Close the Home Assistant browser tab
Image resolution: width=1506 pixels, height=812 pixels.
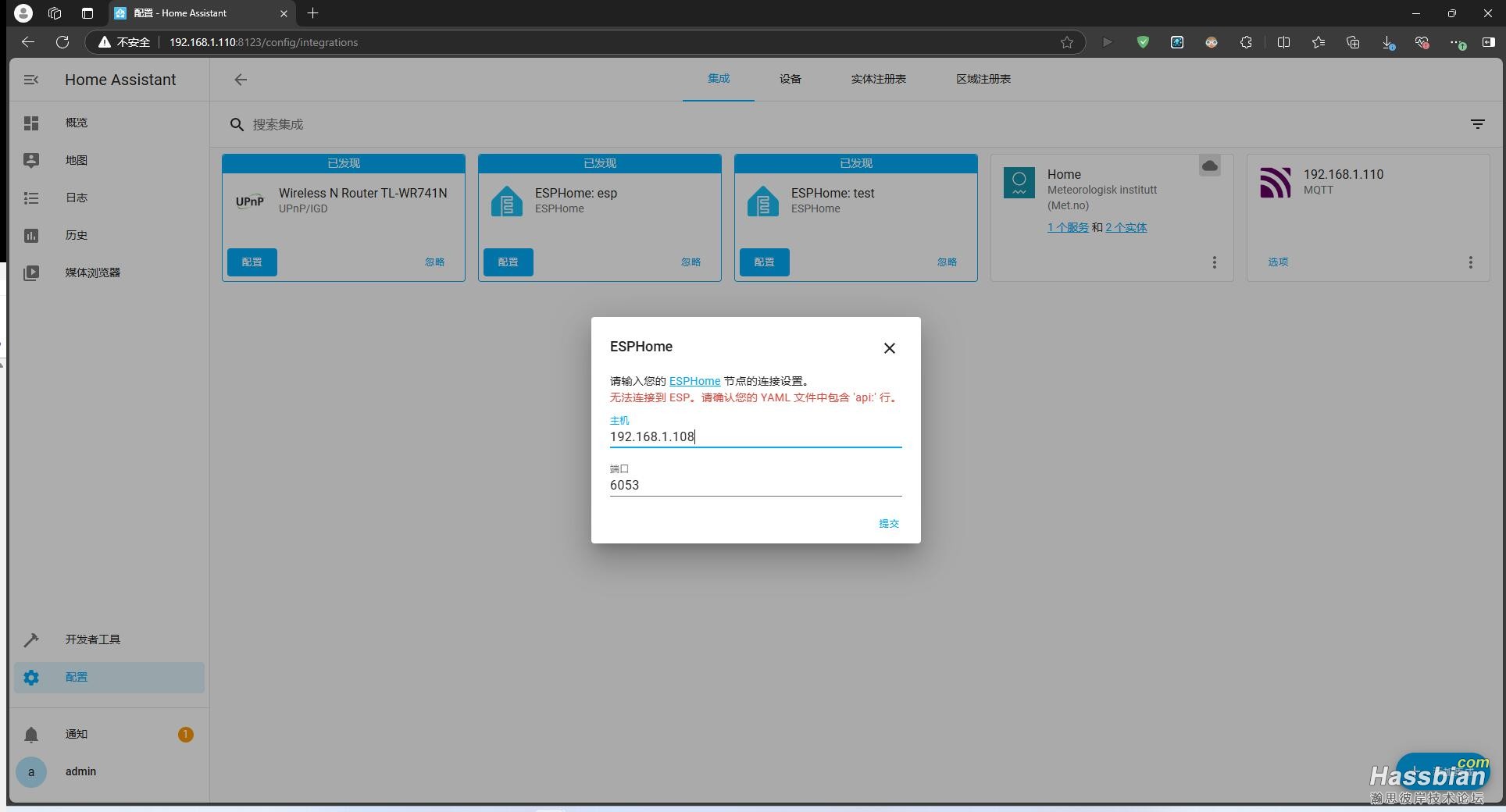[x=284, y=13]
